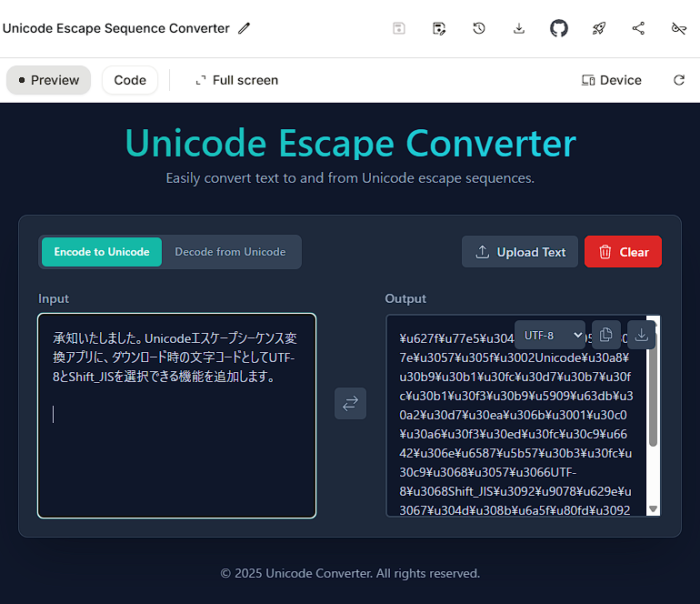
Task: Click the share icon in toolbar
Action: (x=639, y=28)
